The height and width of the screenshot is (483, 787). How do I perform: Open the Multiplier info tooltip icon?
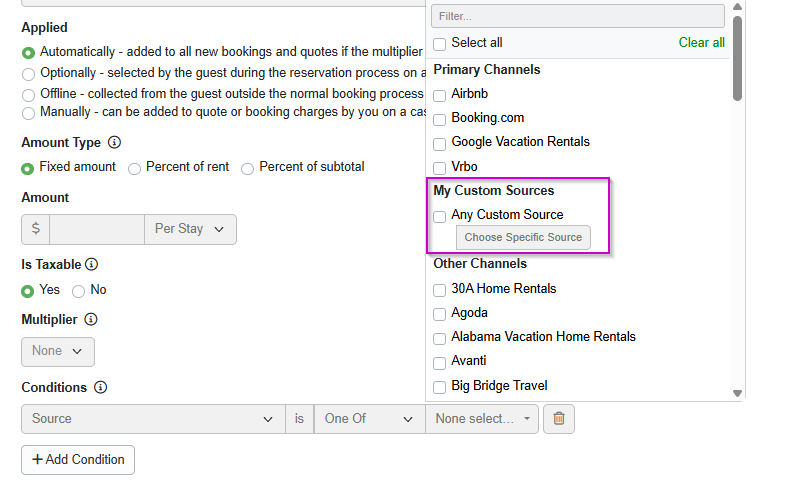coord(91,319)
